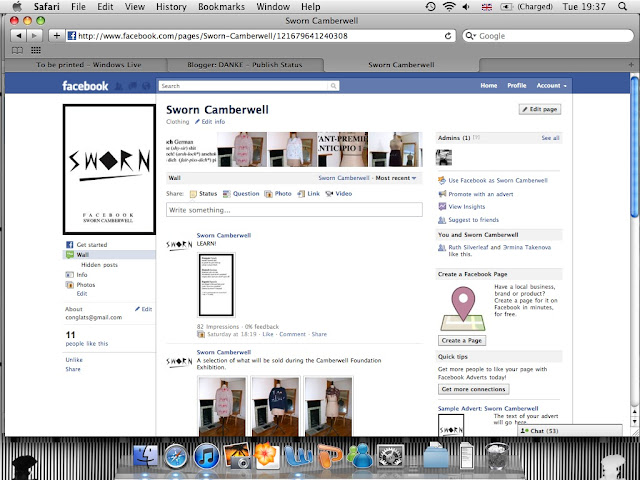The image size is (640, 480).
Task: Open the Edit menu in menu bar
Action: coord(105,7)
